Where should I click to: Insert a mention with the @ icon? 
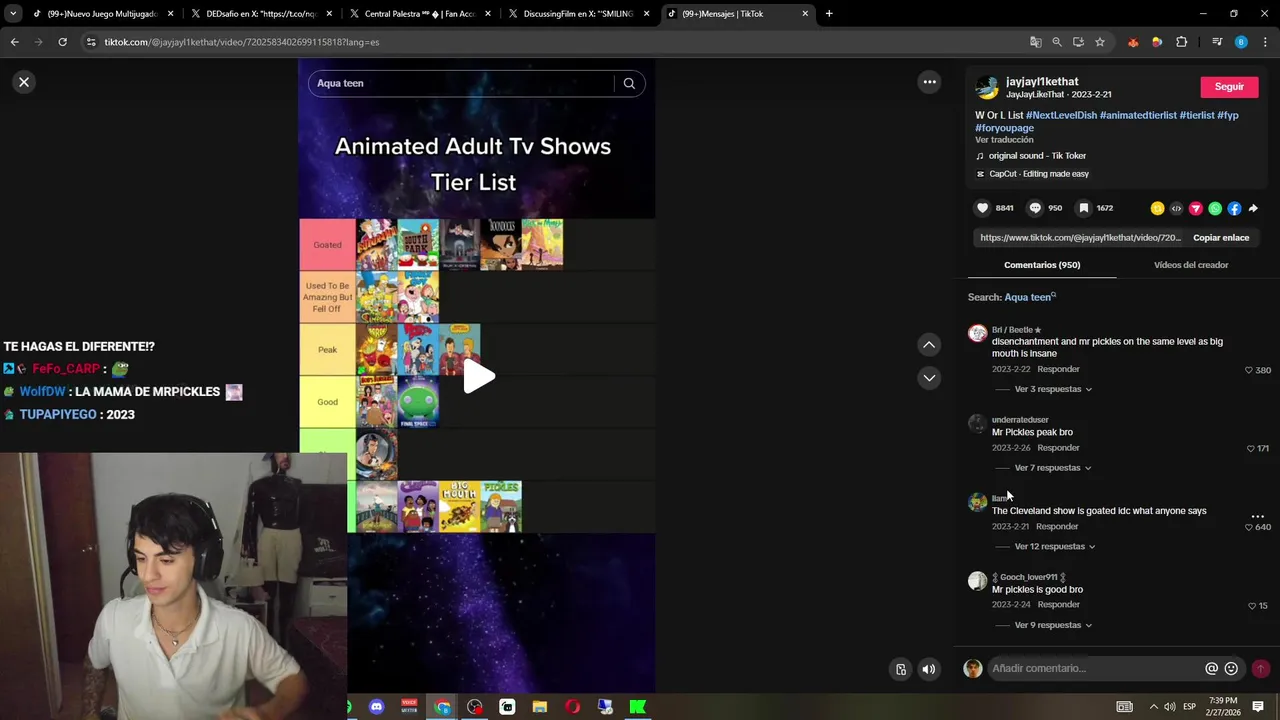(1211, 668)
